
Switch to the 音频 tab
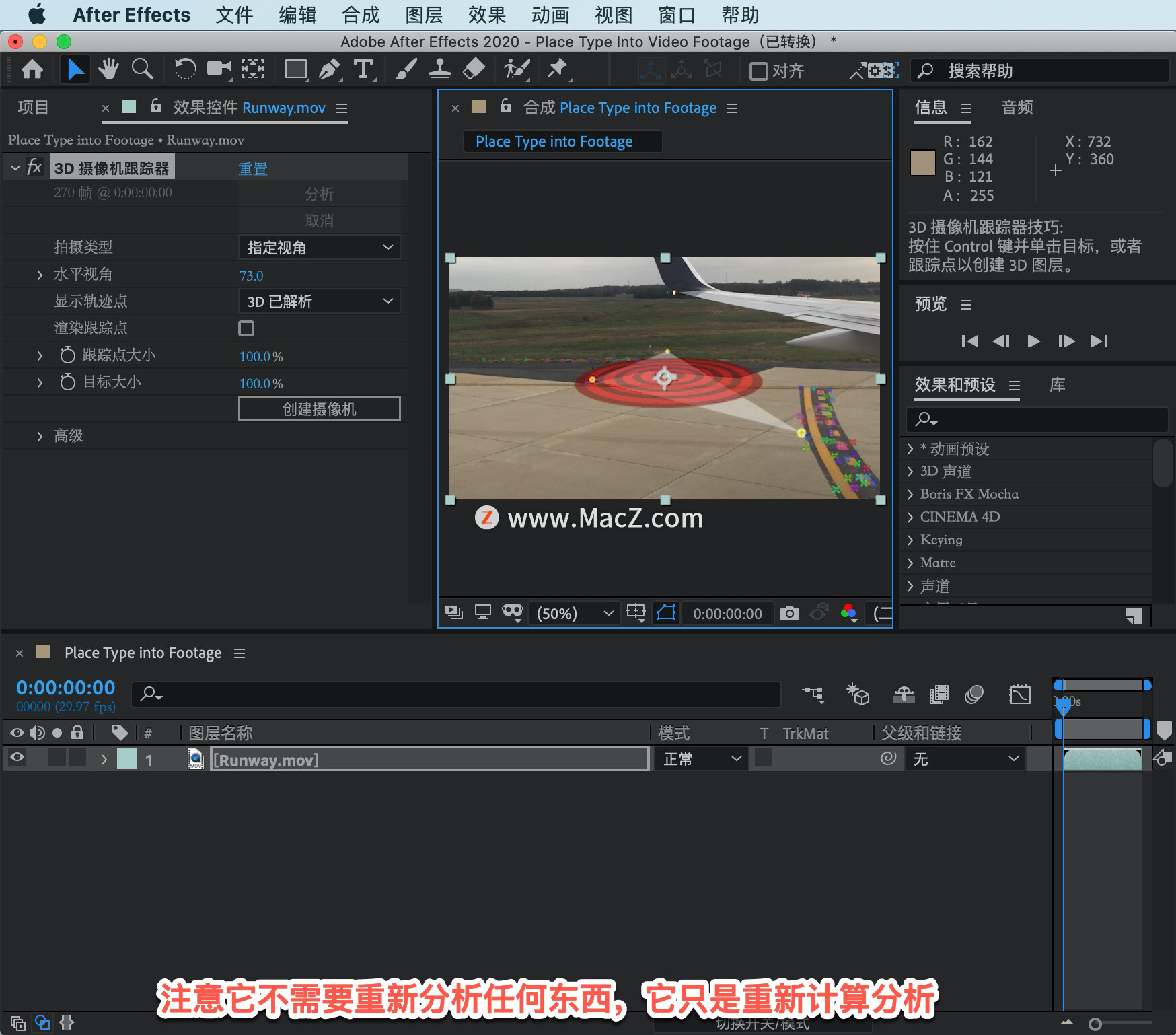click(1017, 107)
